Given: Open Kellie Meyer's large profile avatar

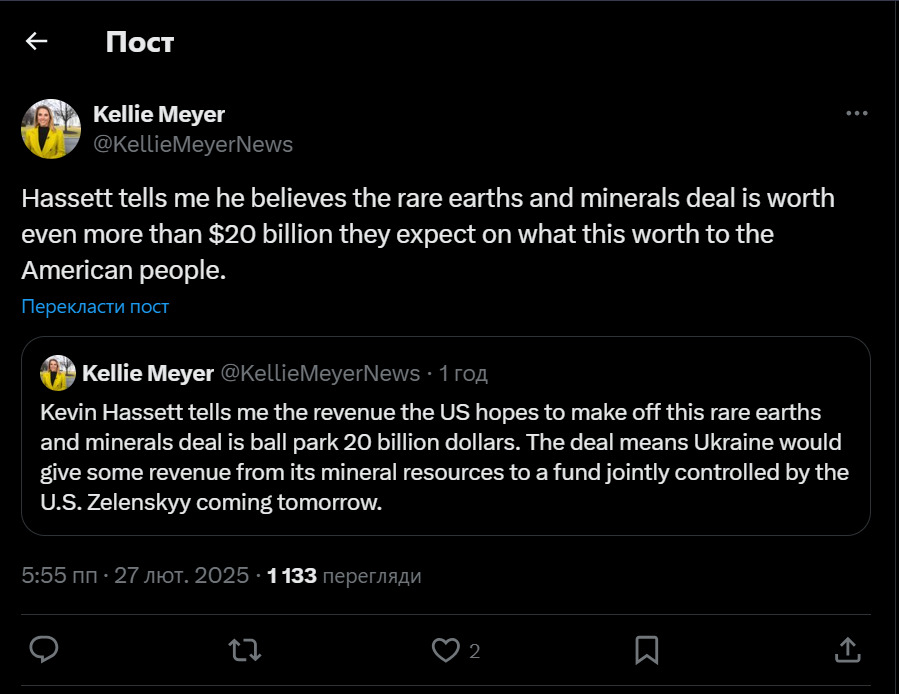Looking at the screenshot, I should (51, 128).
